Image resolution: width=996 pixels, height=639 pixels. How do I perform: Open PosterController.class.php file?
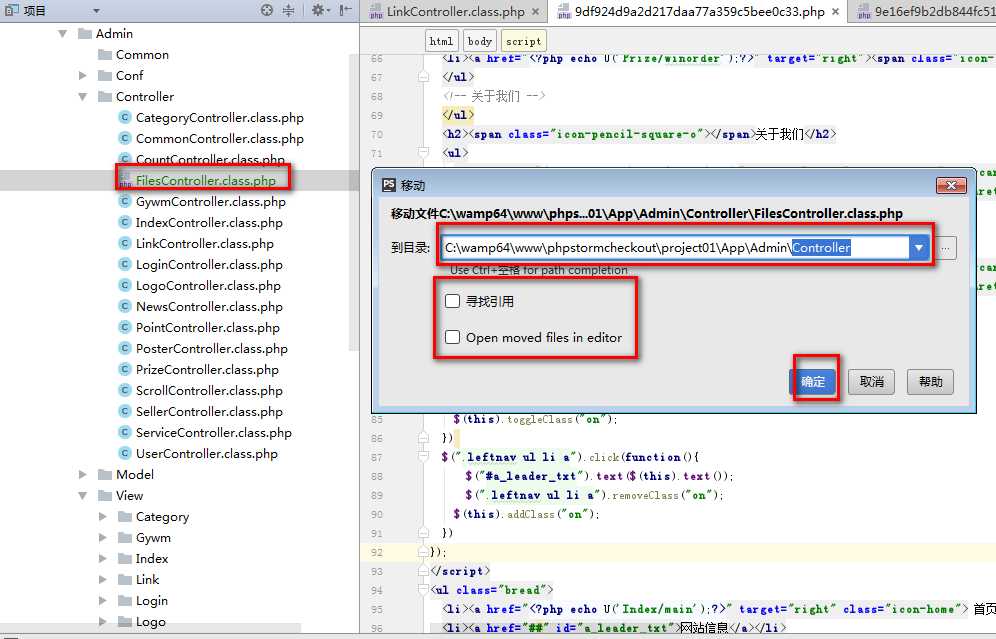[203, 348]
